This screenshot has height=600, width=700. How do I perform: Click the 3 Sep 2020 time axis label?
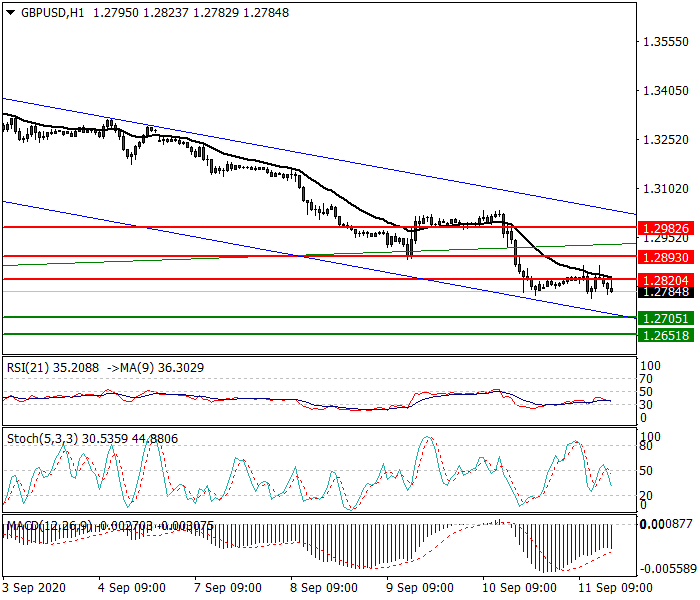34,588
